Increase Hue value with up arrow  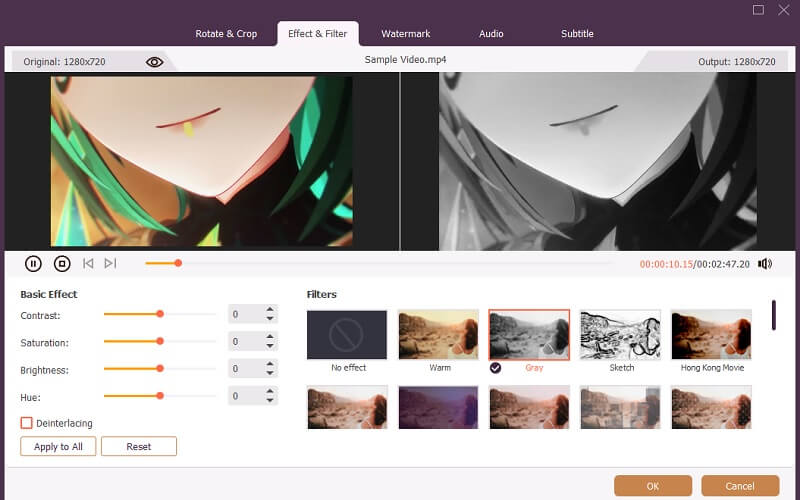coord(270,392)
